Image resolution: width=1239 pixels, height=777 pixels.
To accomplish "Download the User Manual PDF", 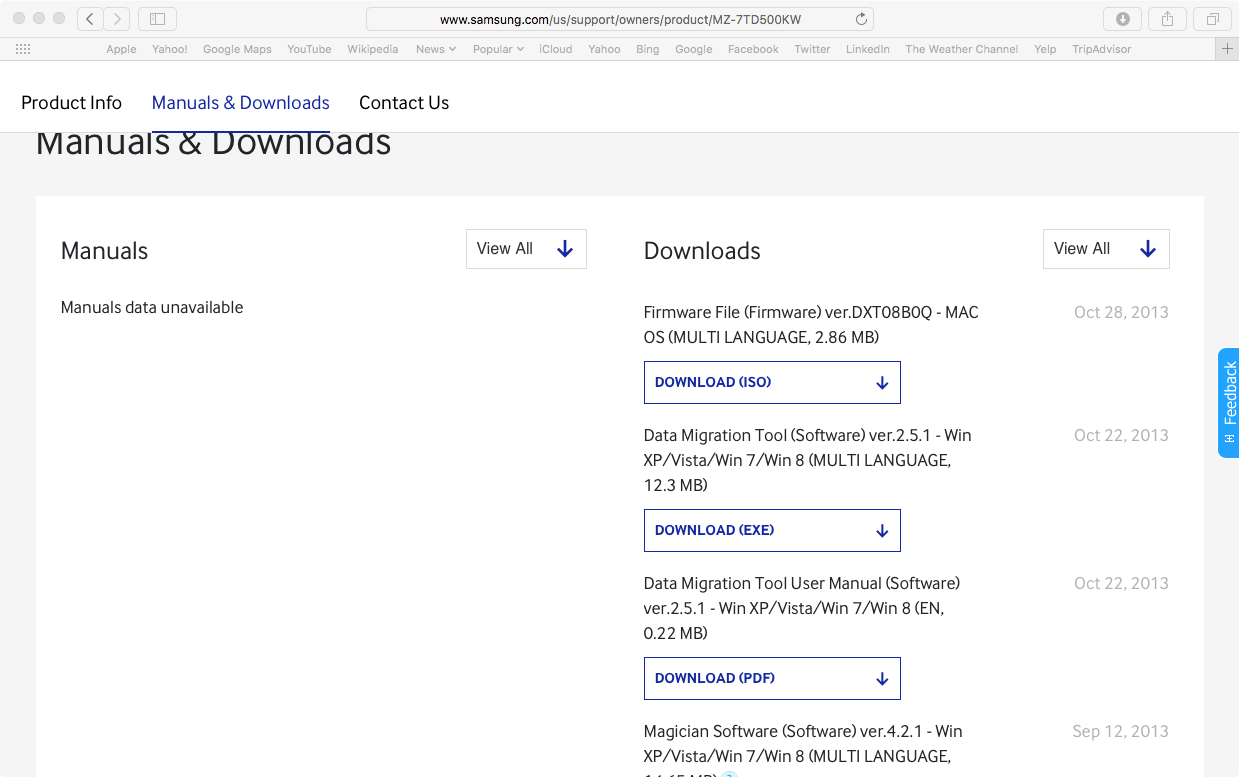I will (772, 679).
